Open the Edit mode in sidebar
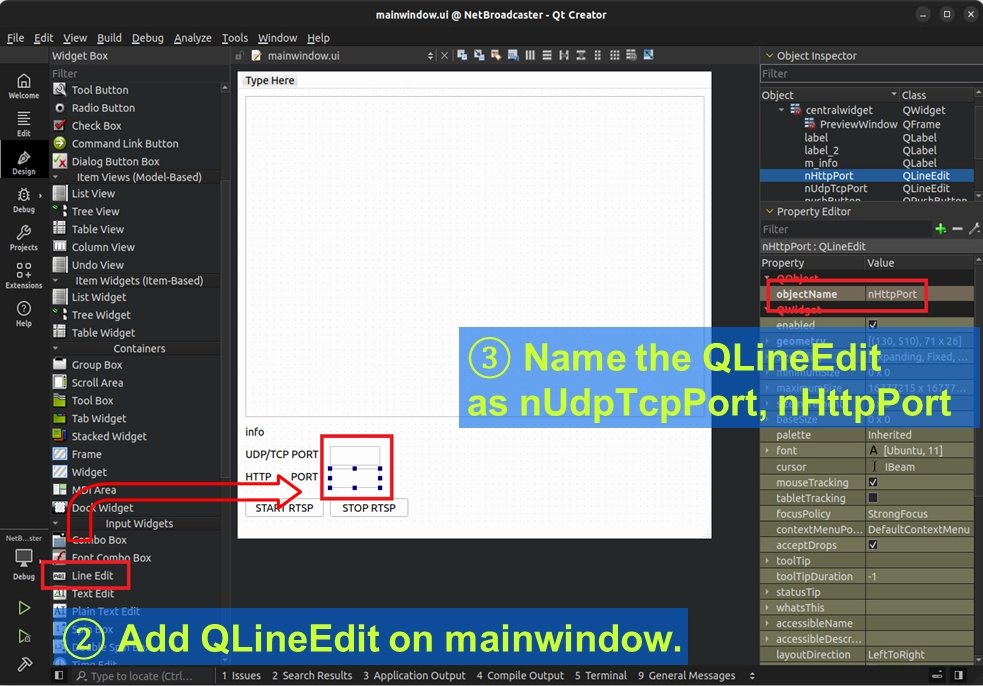Image resolution: width=983 pixels, height=686 pixels. tap(24, 124)
